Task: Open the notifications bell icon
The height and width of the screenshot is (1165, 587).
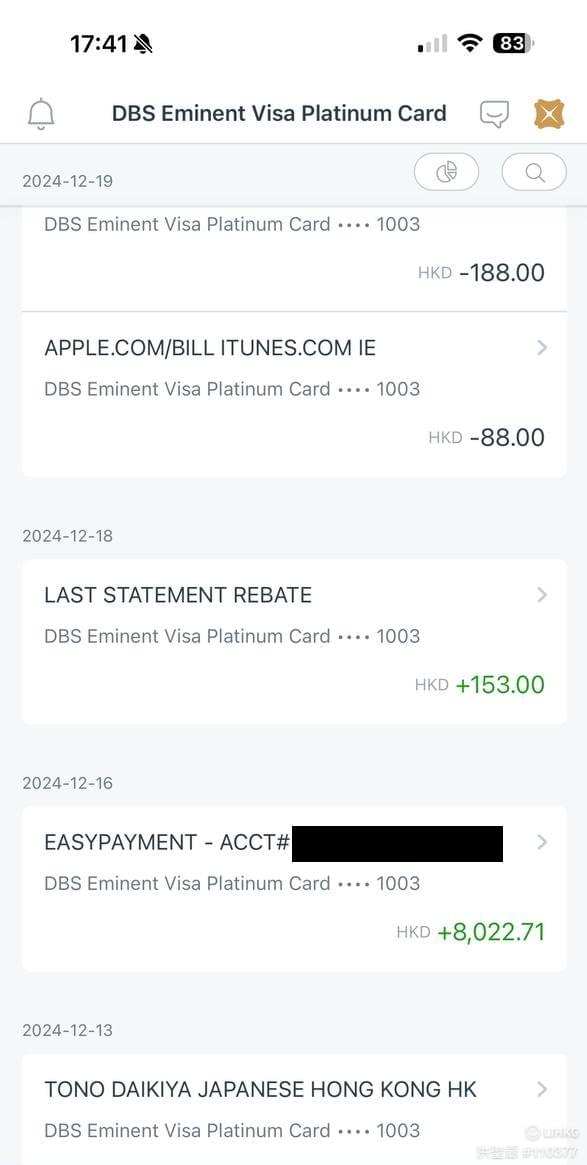Action: pyautogui.click(x=41, y=114)
